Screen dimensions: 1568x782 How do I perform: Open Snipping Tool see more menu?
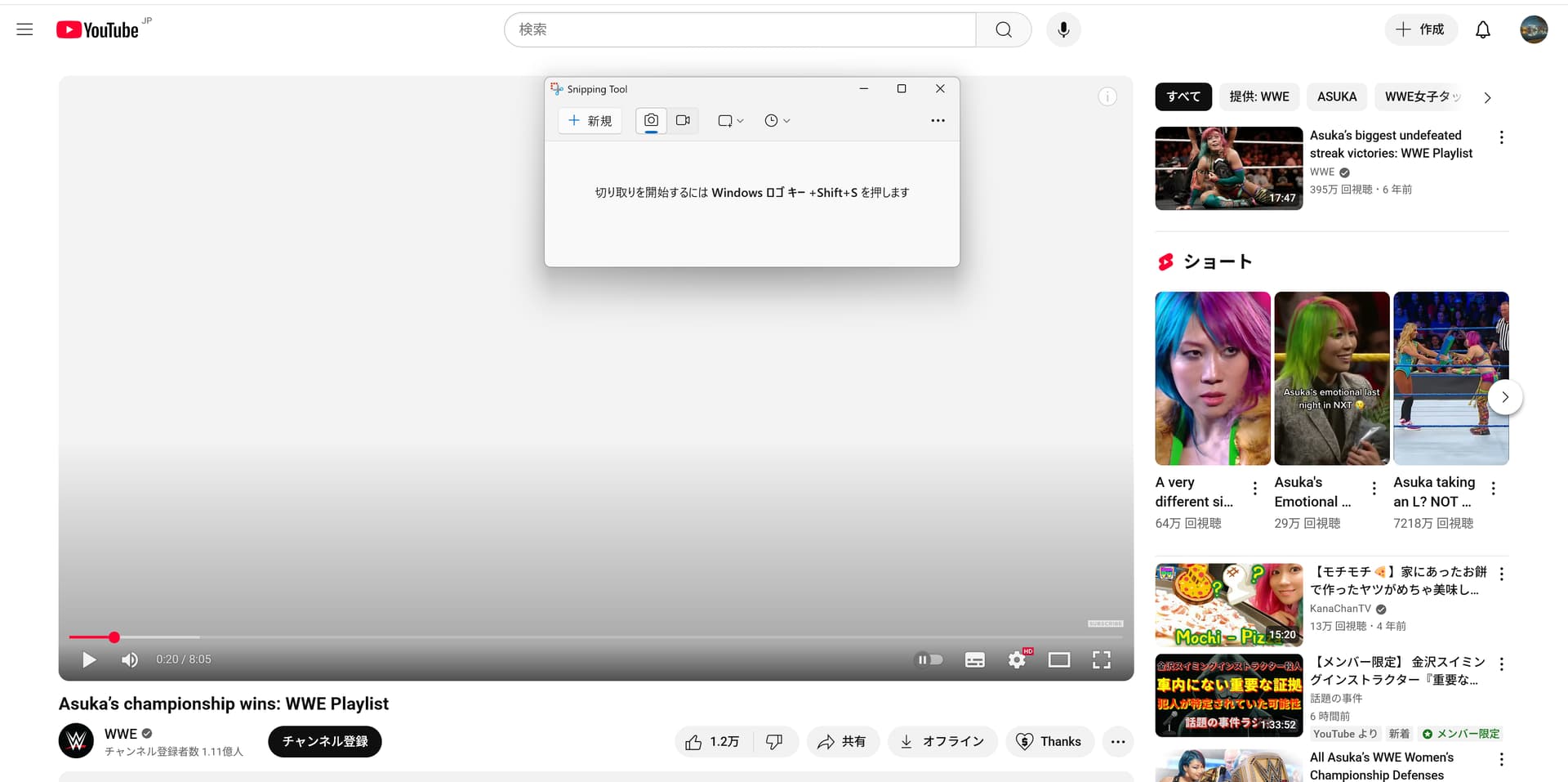pyautogui.click(x=938, y=121)
